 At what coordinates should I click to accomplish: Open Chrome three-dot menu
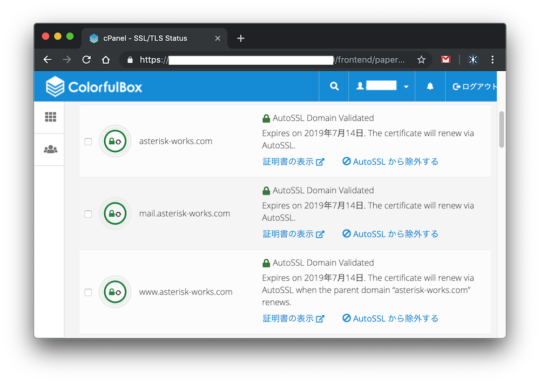(492, 60)
